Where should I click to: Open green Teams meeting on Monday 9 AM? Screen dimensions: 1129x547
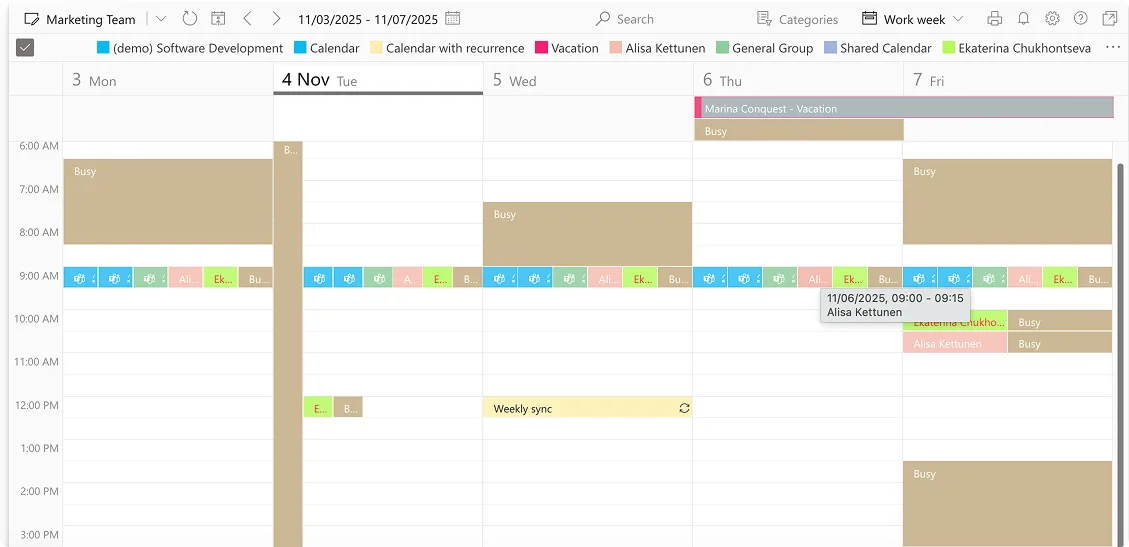(x=150, y=278)
